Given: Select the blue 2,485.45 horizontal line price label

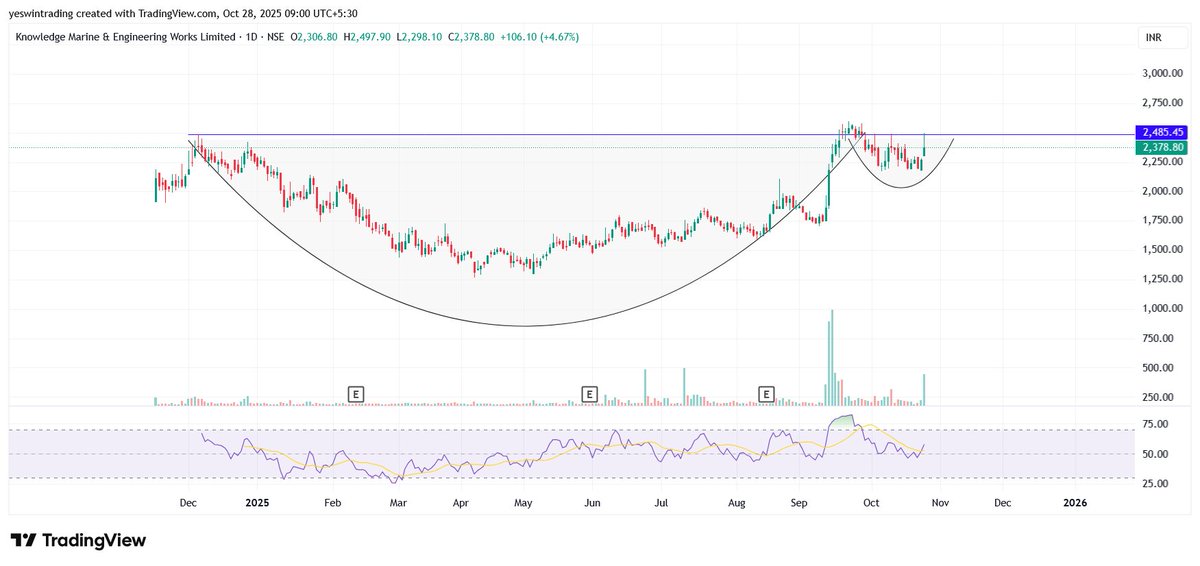Looking at the screenshot, I should (x=1161, y=132).
